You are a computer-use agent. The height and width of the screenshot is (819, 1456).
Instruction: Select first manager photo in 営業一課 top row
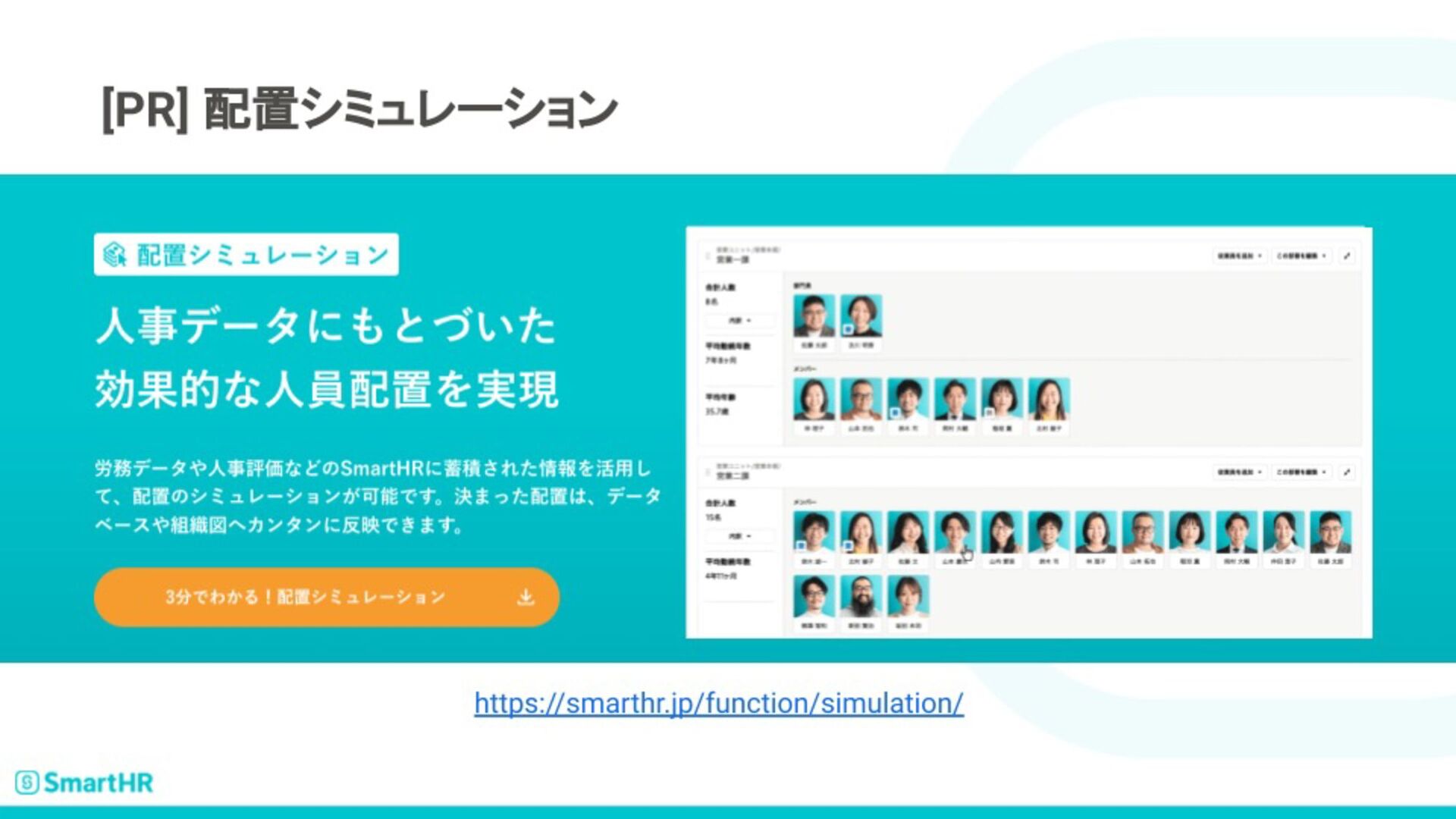(814, 315)
